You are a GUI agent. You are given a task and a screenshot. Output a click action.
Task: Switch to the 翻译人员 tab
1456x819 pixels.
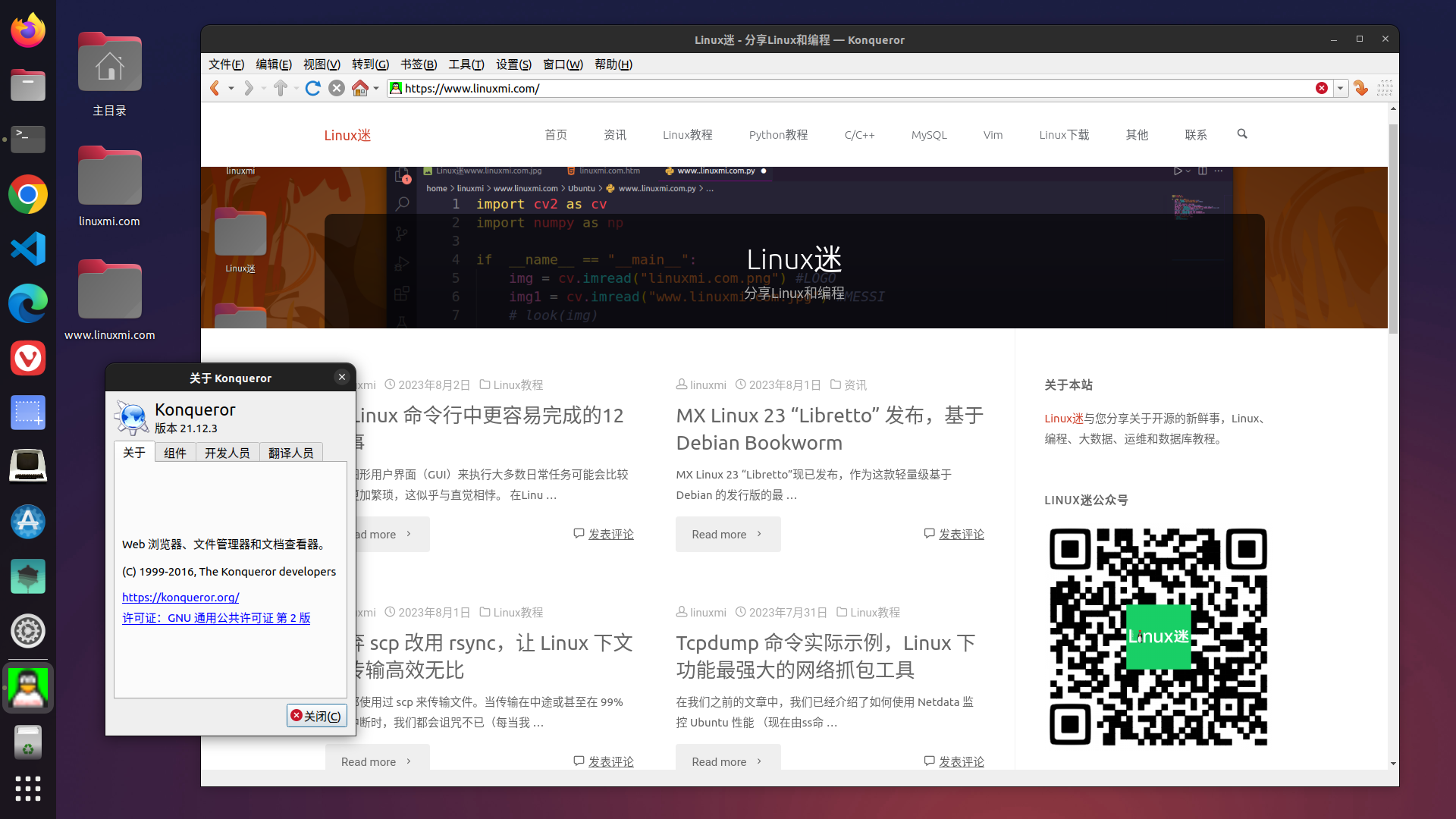coord(291,453)
